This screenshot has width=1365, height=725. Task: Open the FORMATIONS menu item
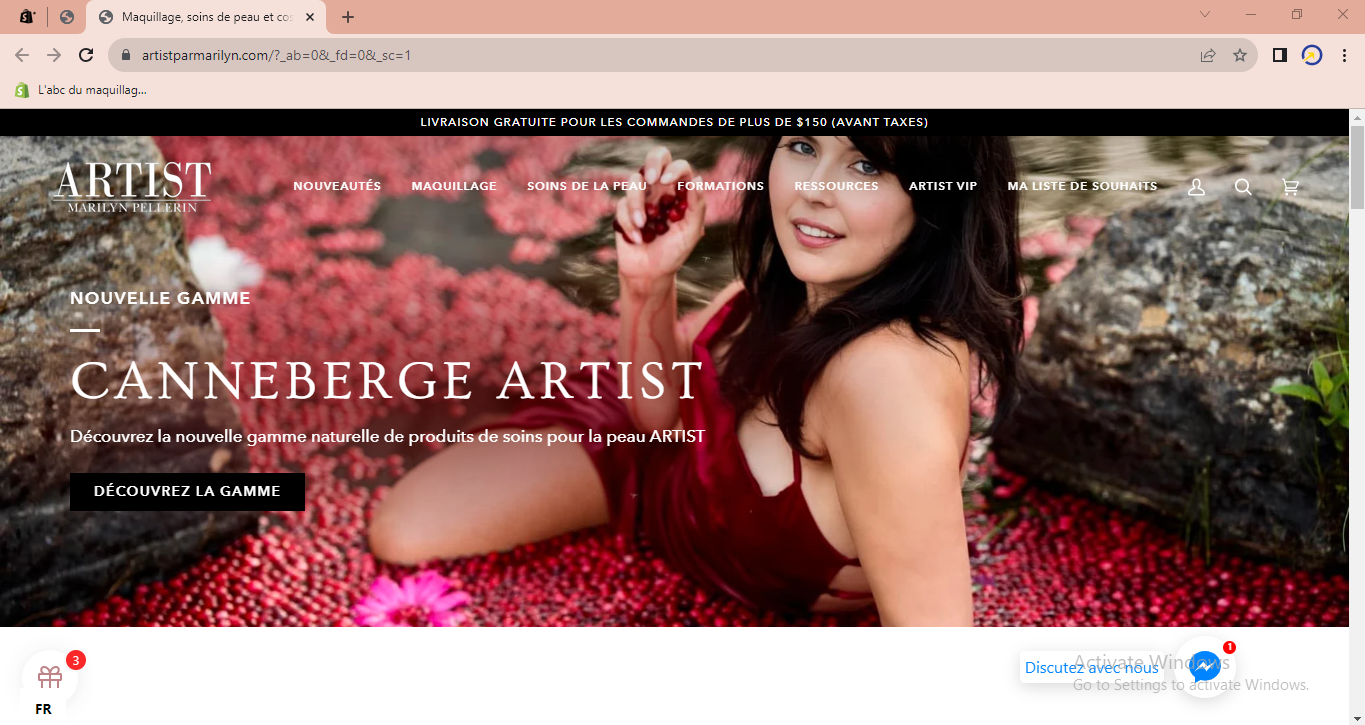(720, 186)
